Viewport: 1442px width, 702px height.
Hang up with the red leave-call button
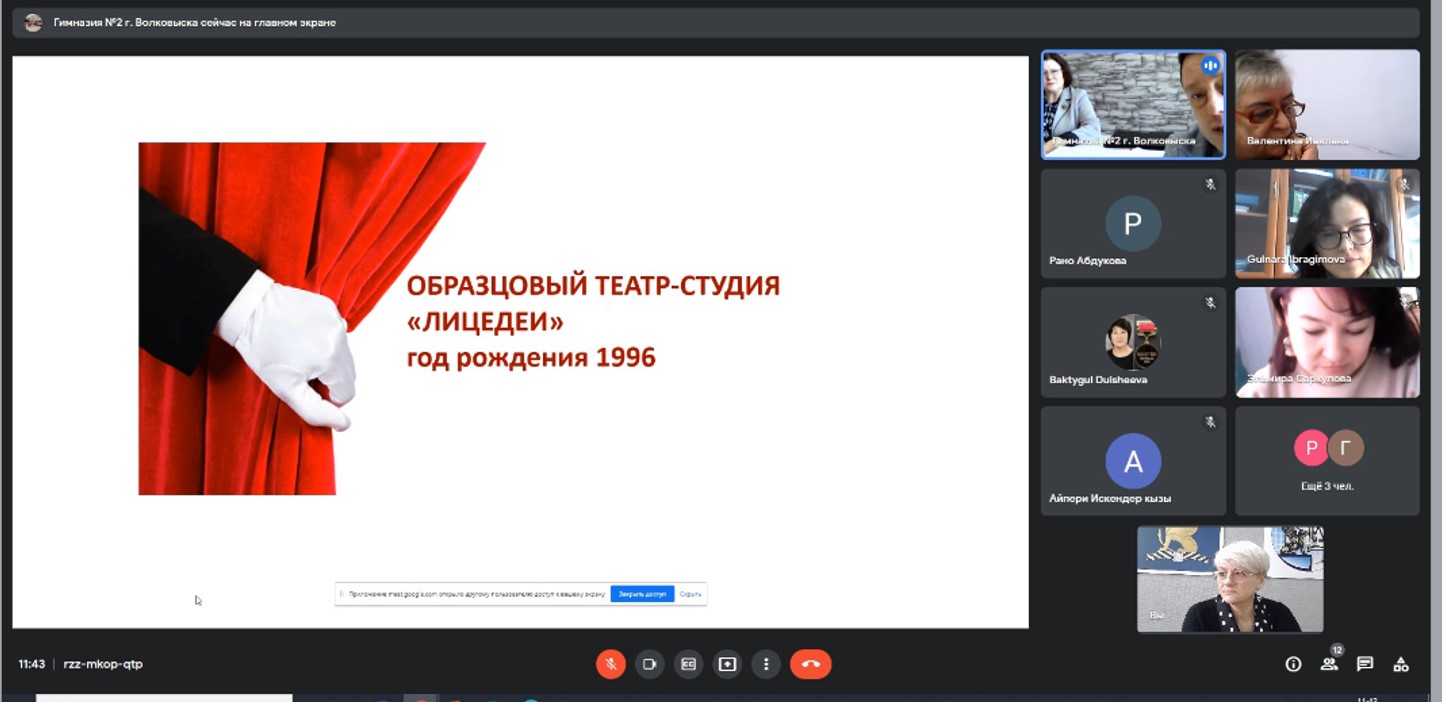[x=810, y=664]
